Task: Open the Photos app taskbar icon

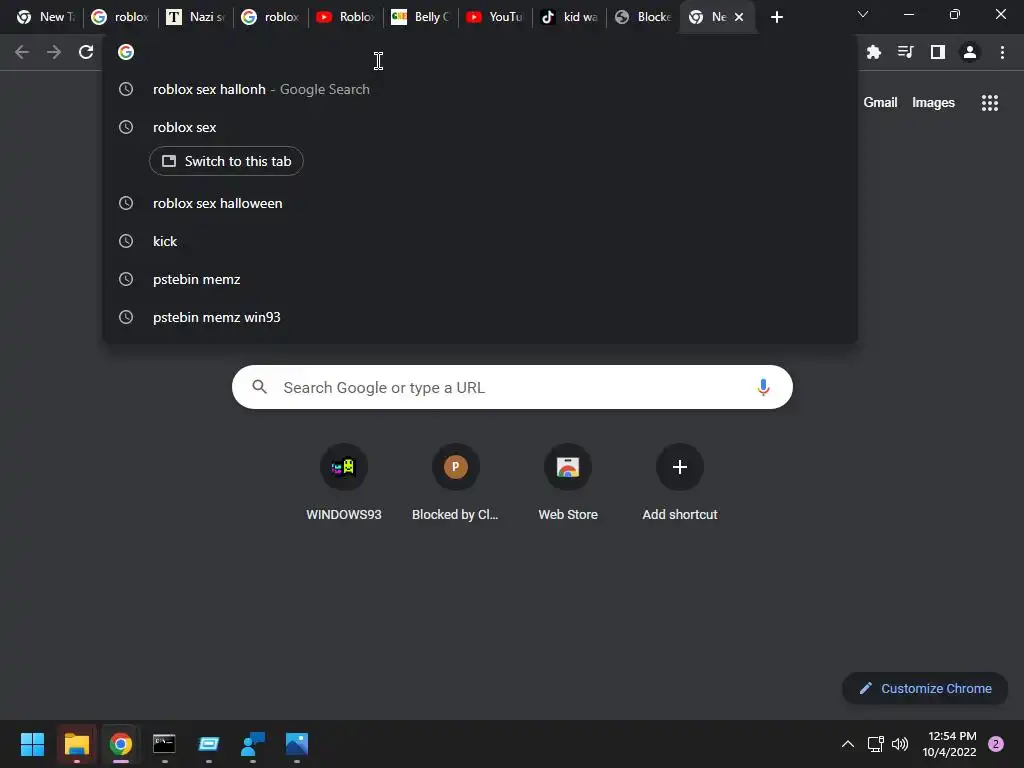Action: coord(296,744)
